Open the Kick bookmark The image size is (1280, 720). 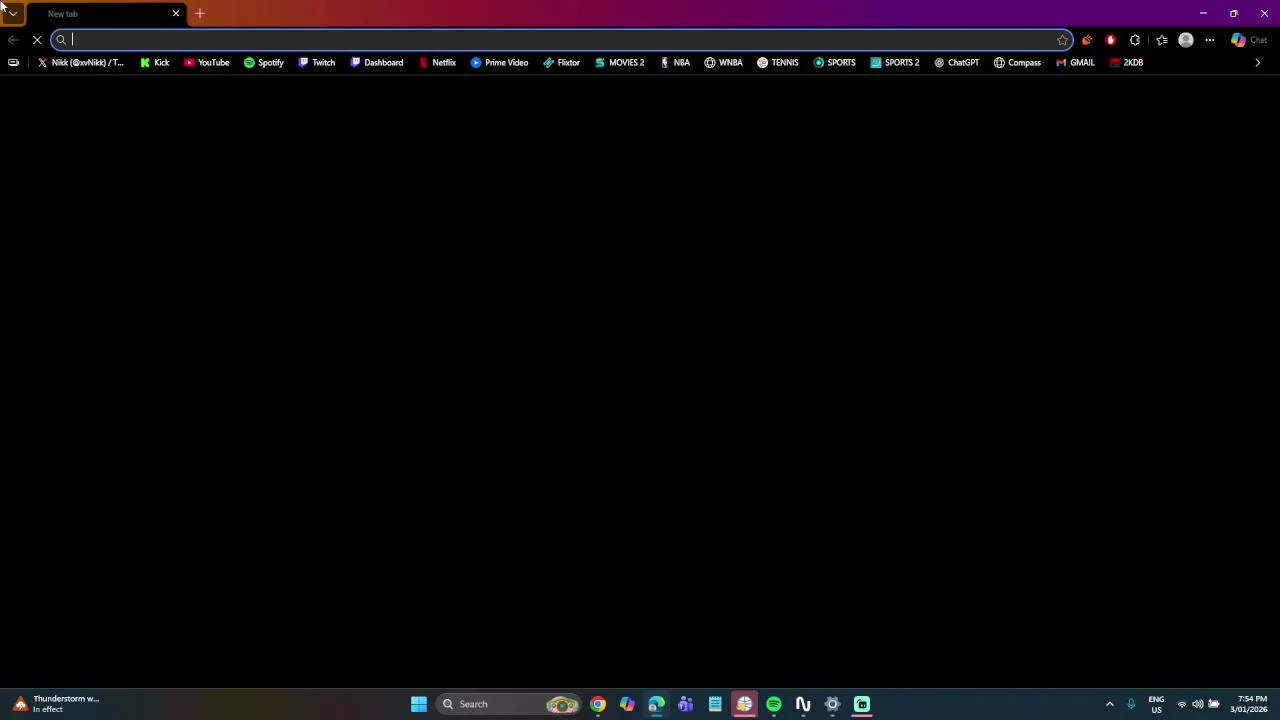(154, 62)
